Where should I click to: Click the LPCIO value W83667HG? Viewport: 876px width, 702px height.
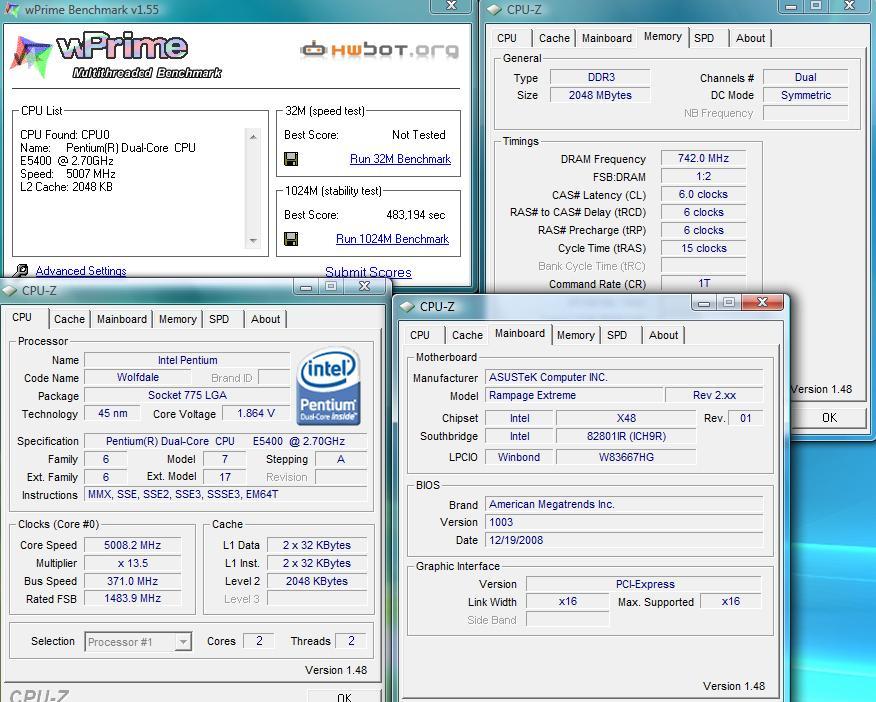626,457
